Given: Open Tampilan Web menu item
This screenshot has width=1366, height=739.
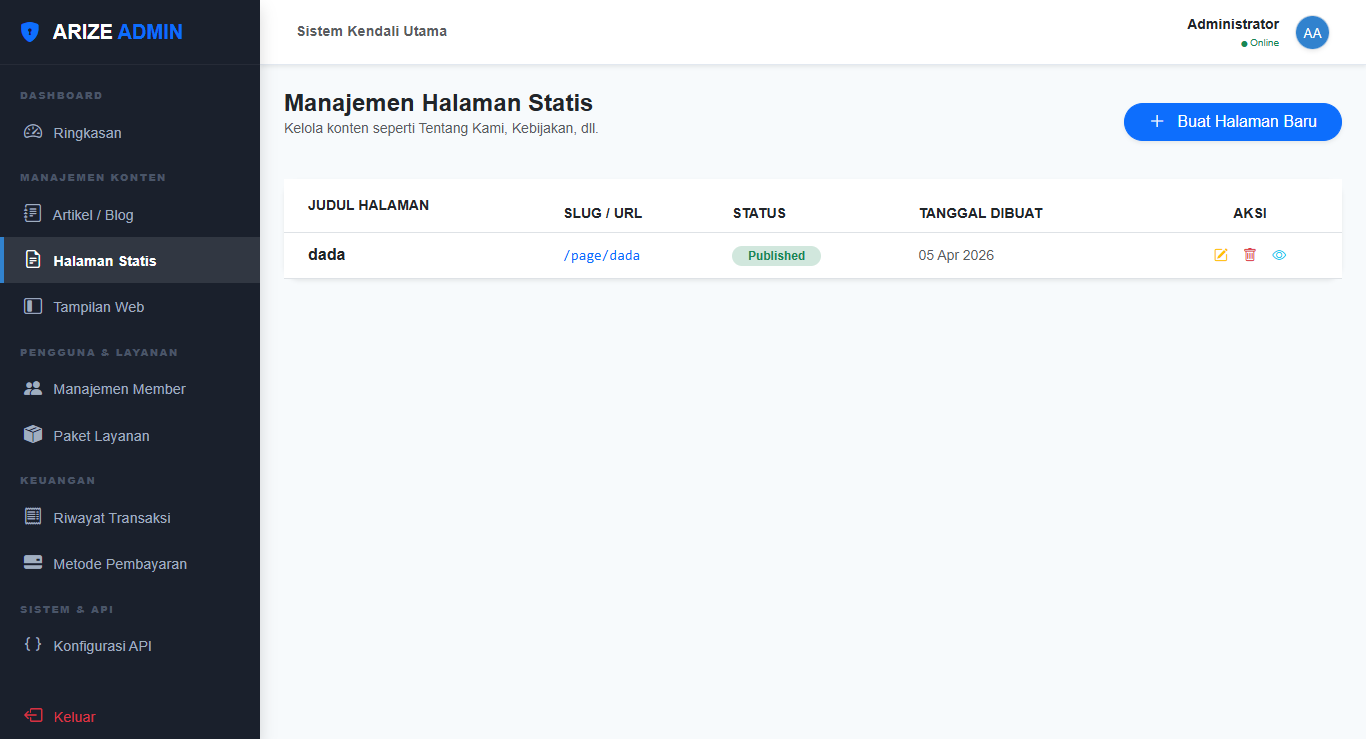Looking at the screenshot, I should [98, 307].
